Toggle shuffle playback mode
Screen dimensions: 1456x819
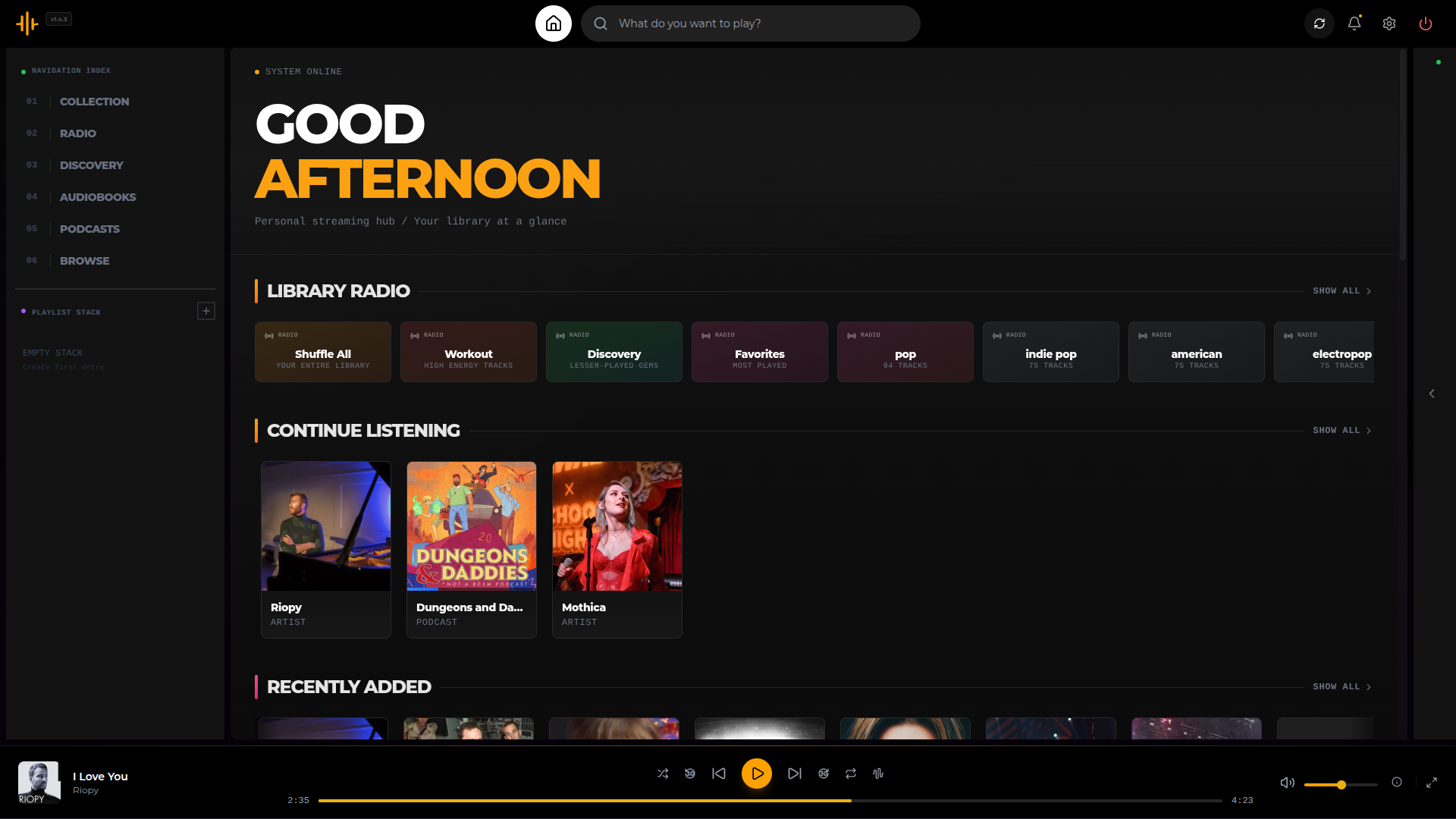[662, 773]
